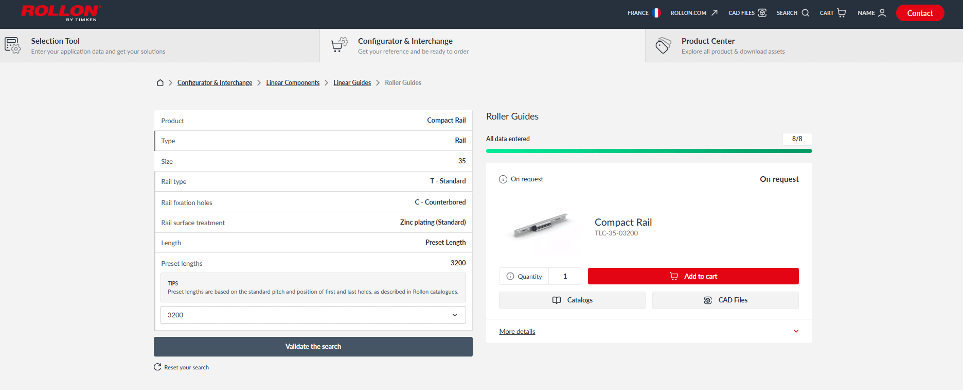Click the search magnifier icon
The image size is (964, 390).
[x=805, y=12]
